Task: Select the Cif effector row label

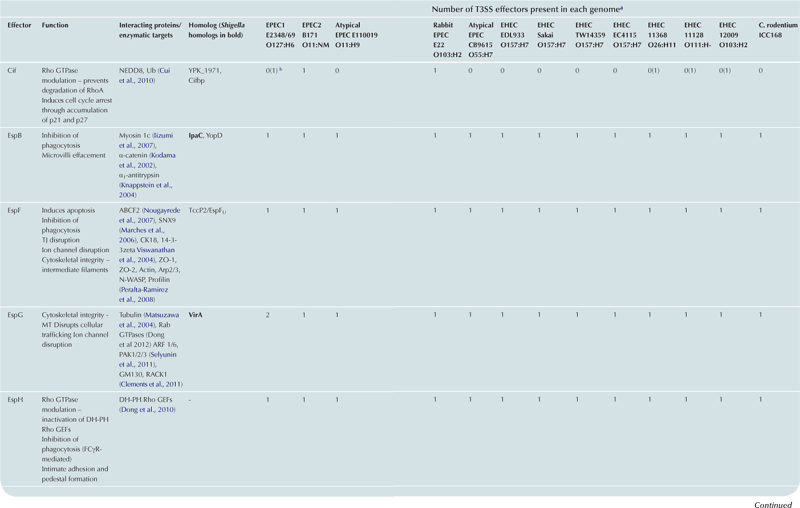Action: tap(11, 71)
